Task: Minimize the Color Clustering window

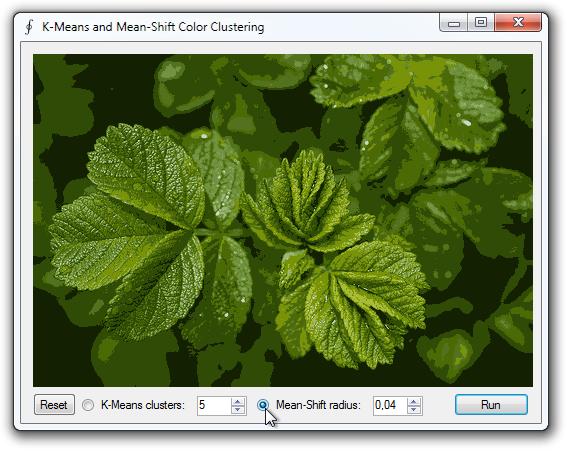Action: pyautogui.click(x=454, y=23)
